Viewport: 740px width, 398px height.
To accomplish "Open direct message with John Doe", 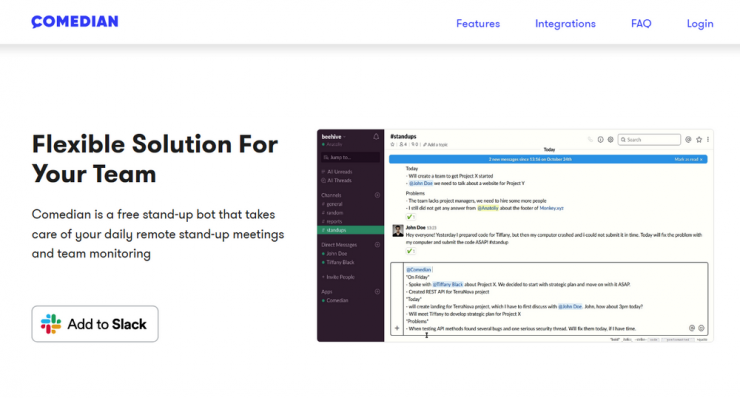I will click(x=334, y=254).
